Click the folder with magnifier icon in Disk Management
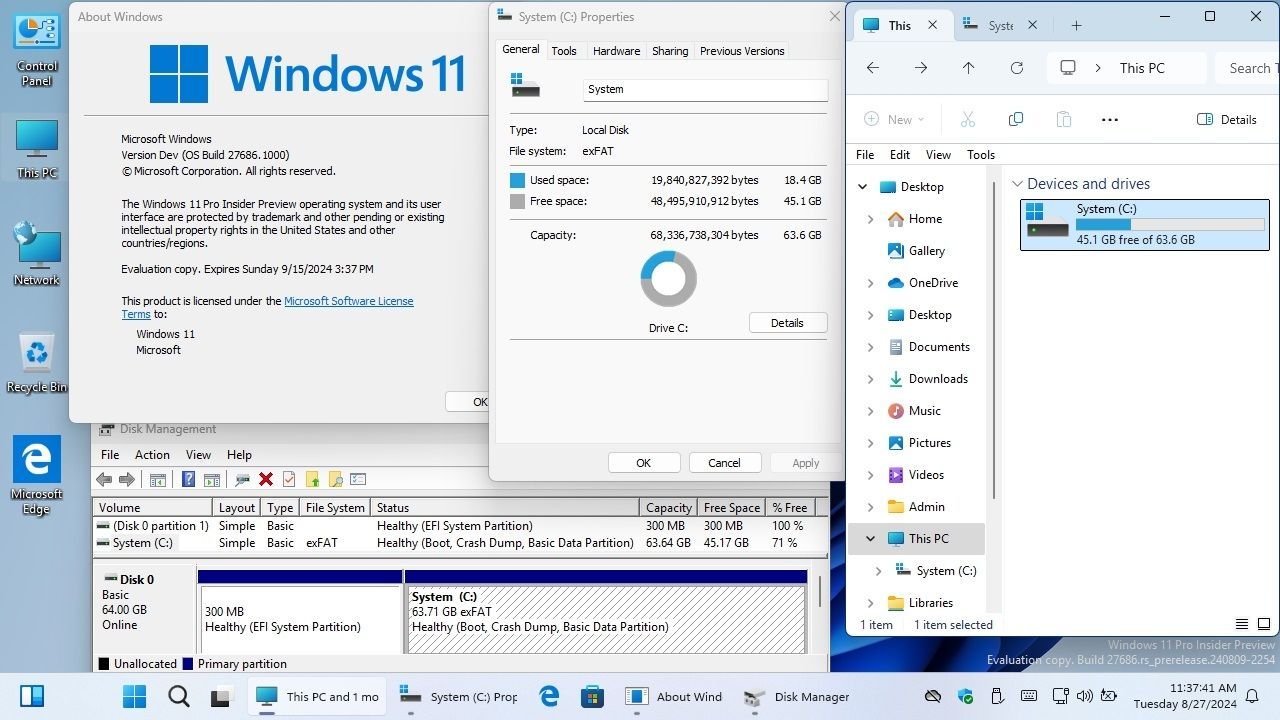The image size is (1280, 720). (335, 480)
